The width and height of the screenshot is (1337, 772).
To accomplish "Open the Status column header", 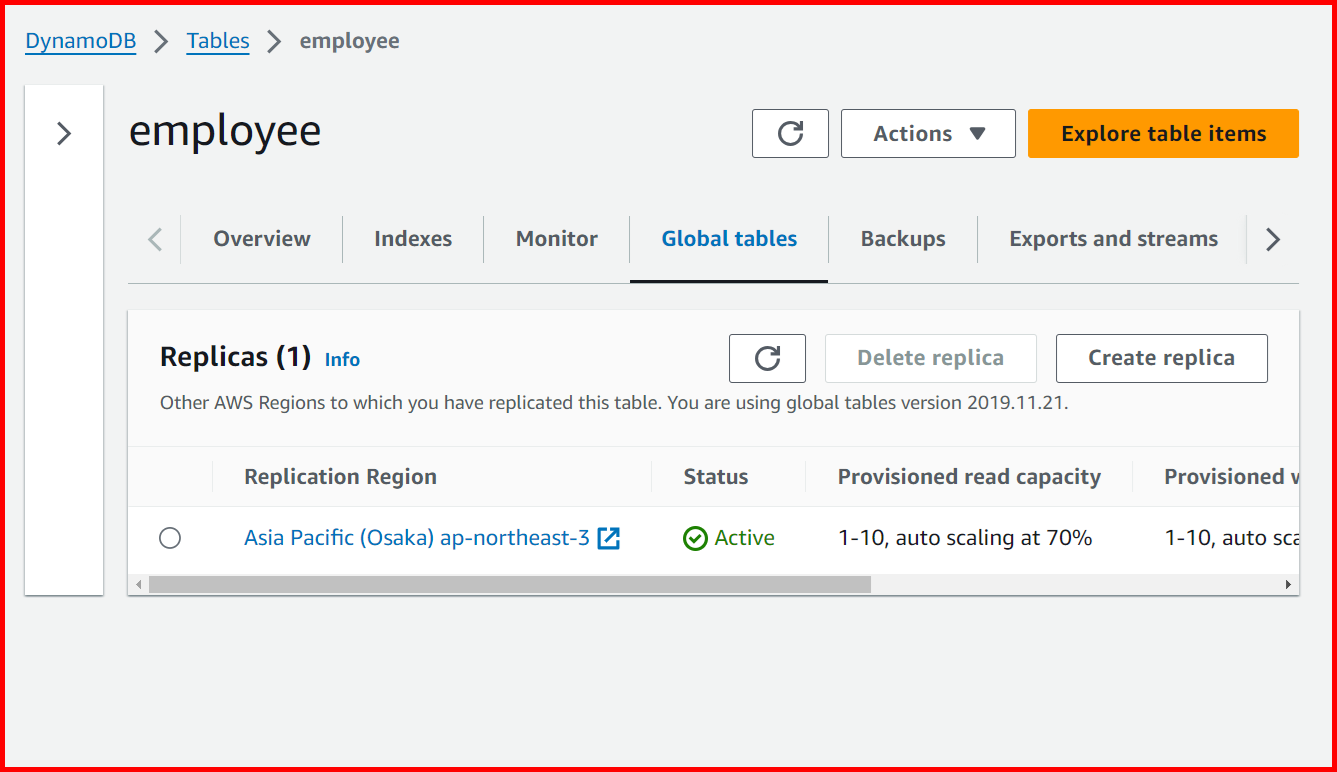I will point(714,477).
